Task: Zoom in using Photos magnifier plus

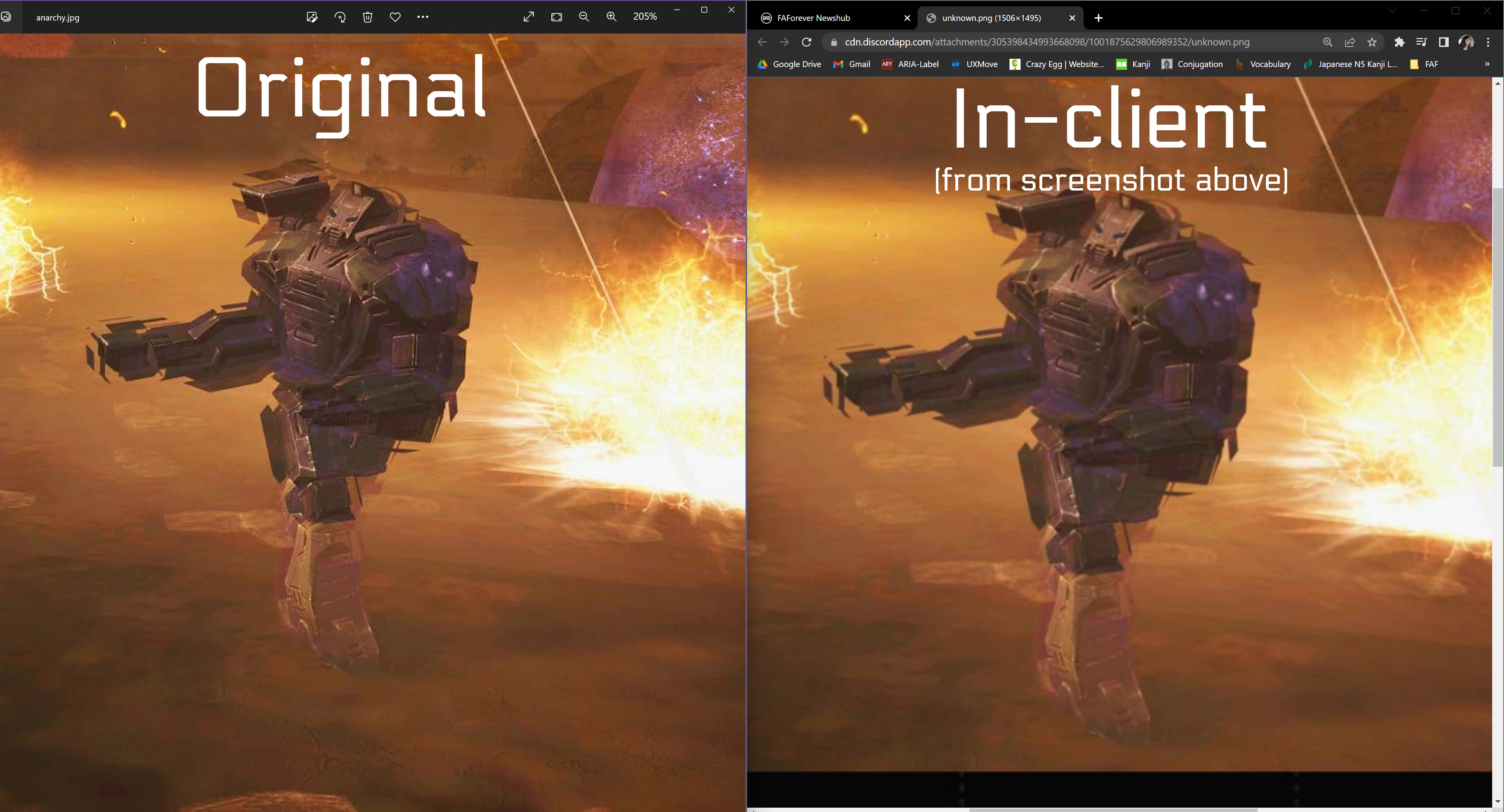Action: [611, 17]
